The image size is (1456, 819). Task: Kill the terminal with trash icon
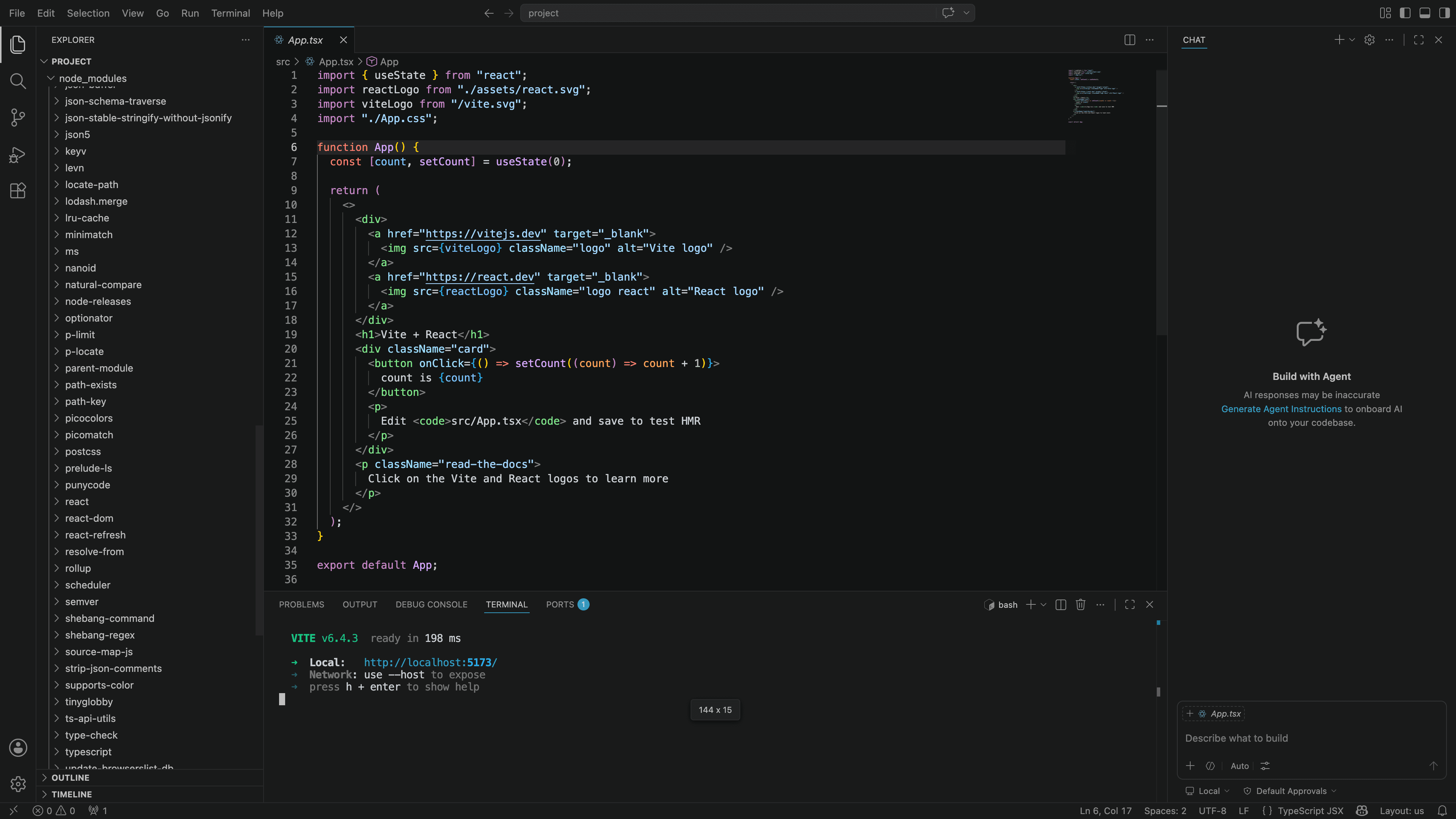[x=1080, y=604]
